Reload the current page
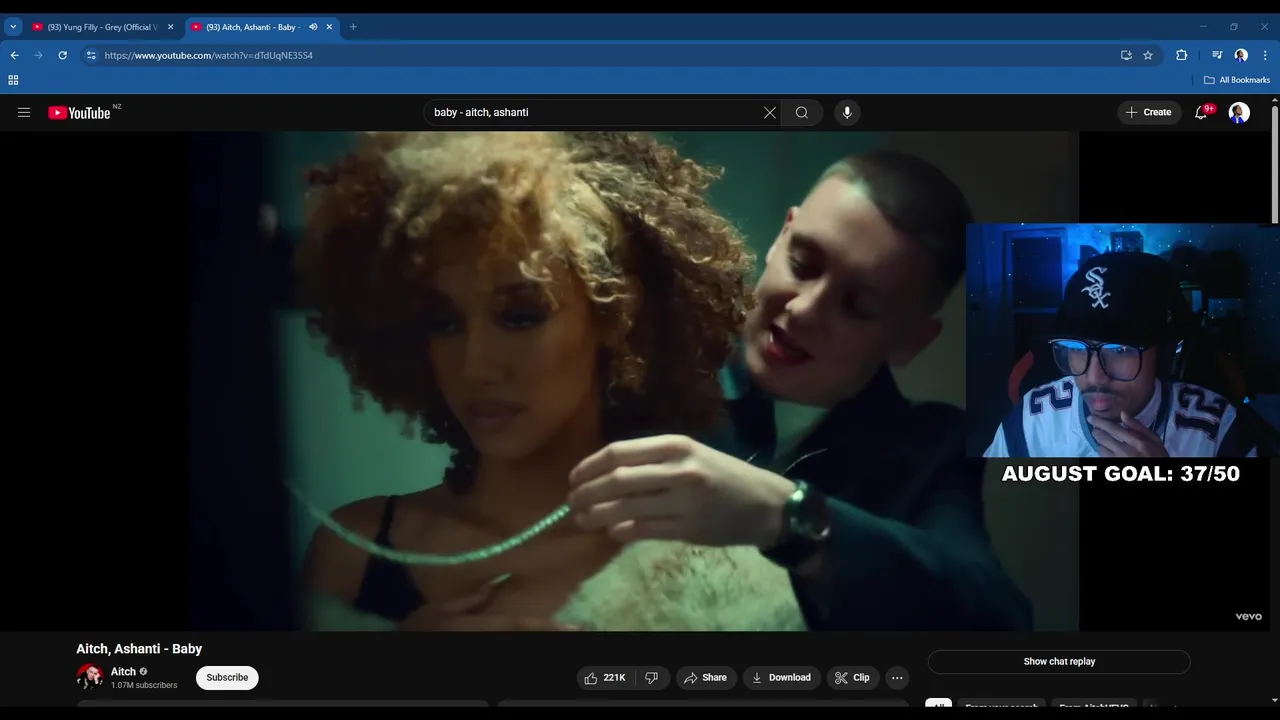 pyautogui.click(x=62, y=55)
